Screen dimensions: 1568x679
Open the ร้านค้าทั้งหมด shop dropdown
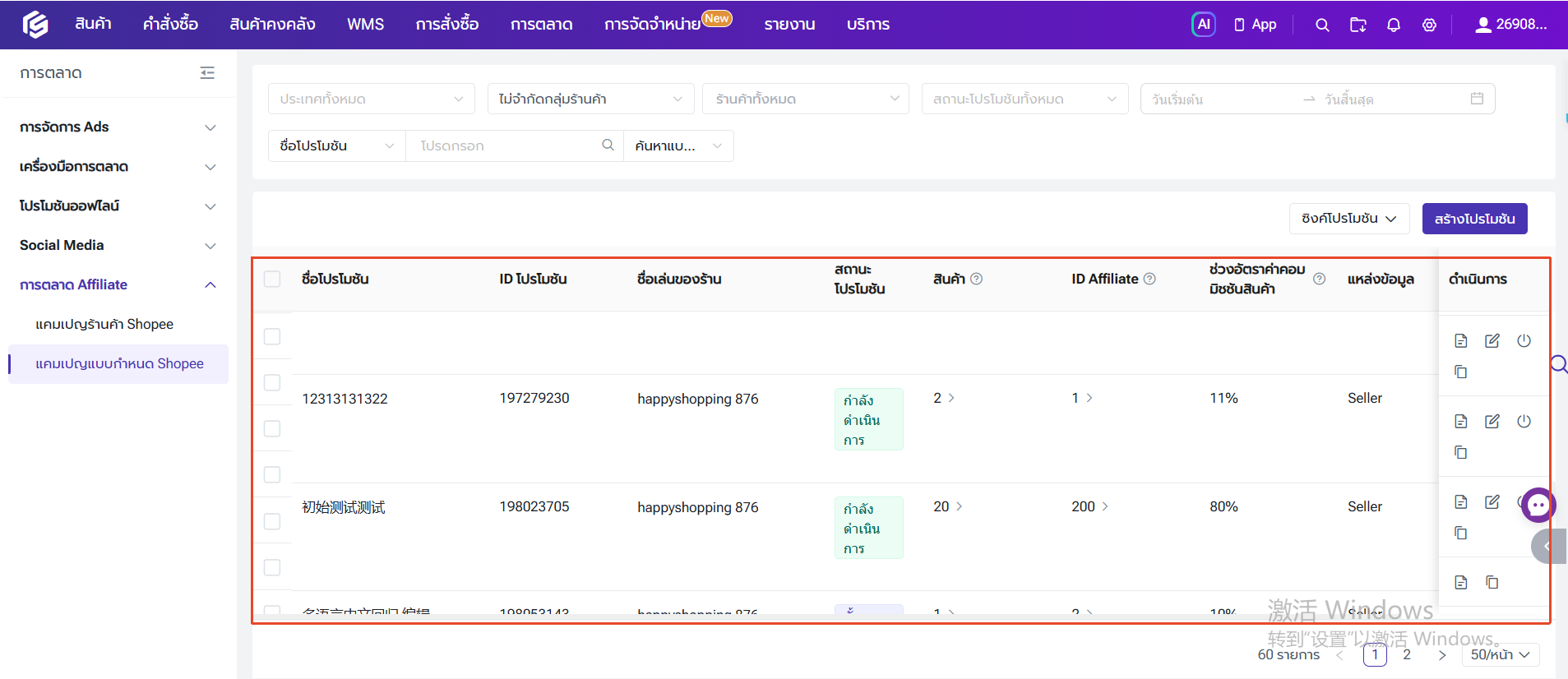tap(806, 99)
